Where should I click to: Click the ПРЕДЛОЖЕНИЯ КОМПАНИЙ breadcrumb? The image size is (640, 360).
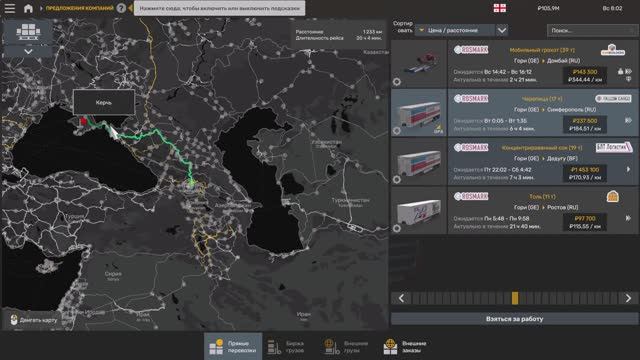pyautogui.click(x=80, y=8)
